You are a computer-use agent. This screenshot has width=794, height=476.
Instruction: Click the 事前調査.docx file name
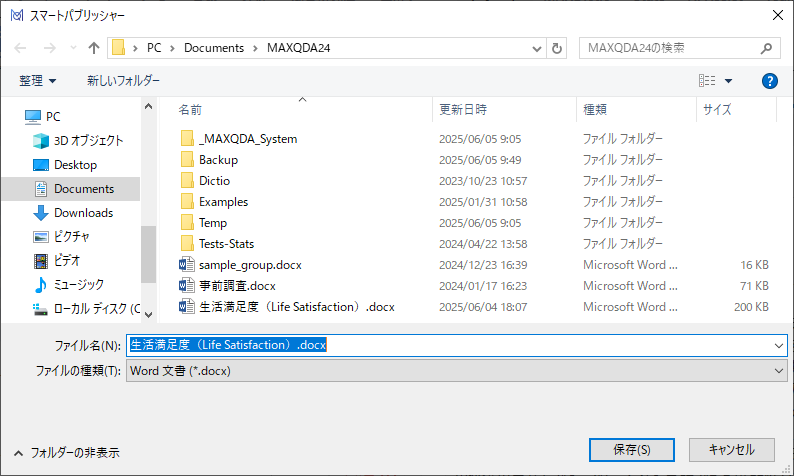point(237,286)
